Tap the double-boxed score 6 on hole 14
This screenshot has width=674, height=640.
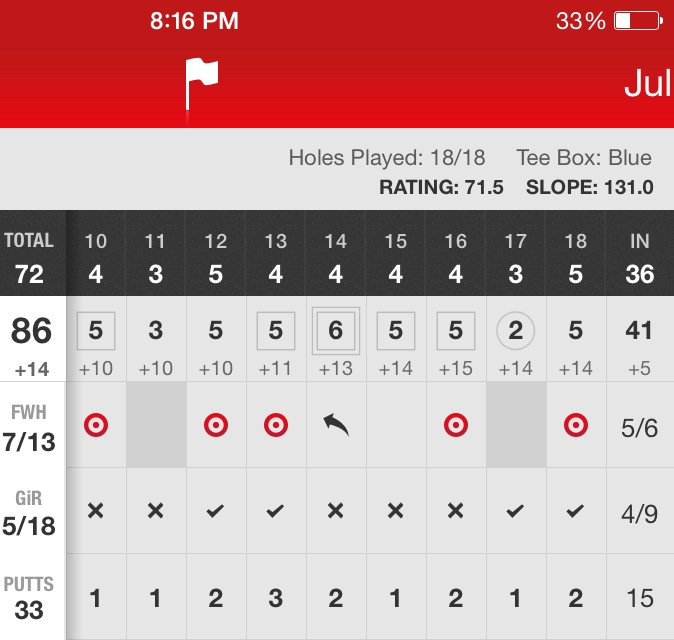point(336,331)
